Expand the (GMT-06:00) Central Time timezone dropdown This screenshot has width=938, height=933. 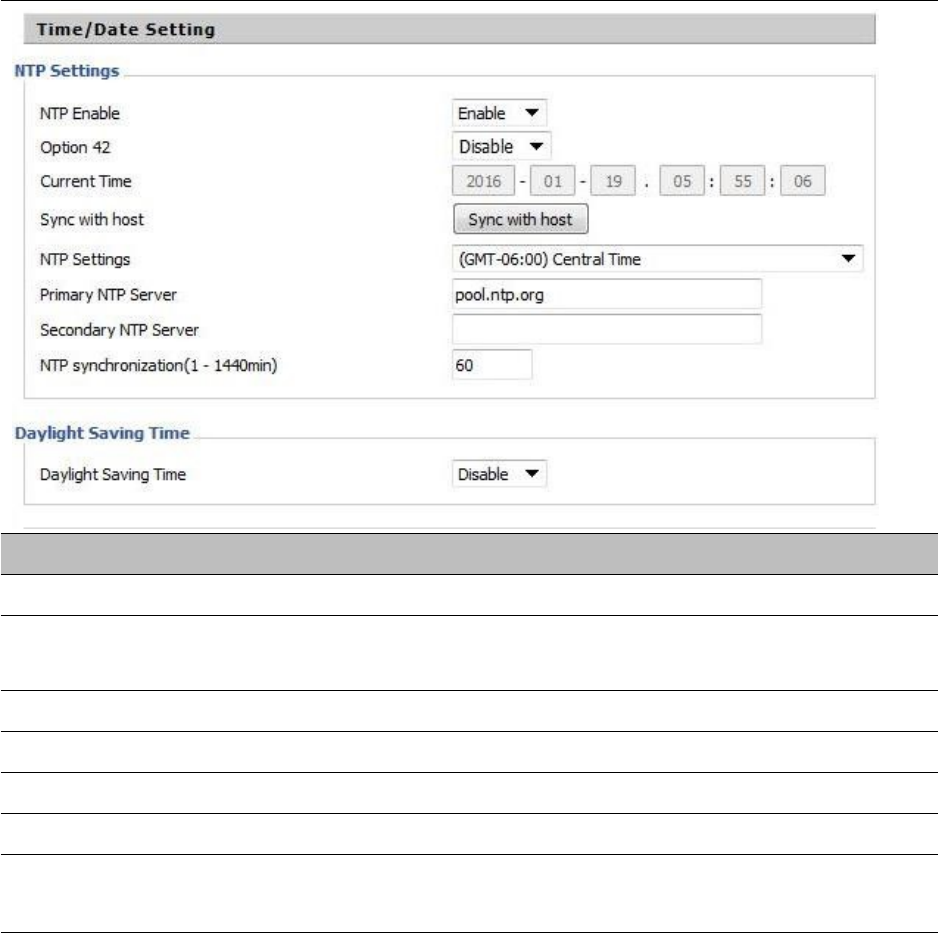(x=657, y=259)
